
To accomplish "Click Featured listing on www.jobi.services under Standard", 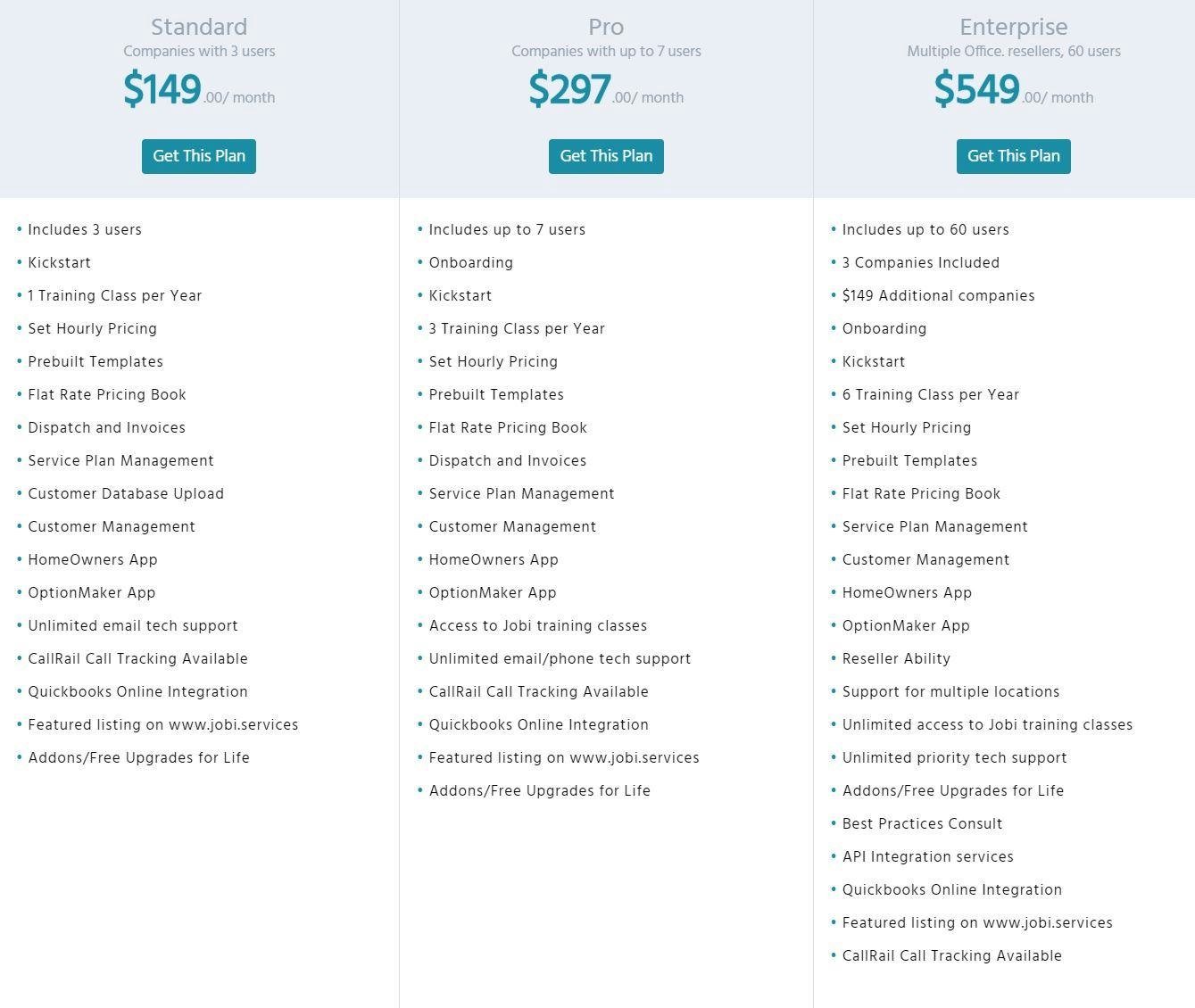I will [x=163, y=724].
